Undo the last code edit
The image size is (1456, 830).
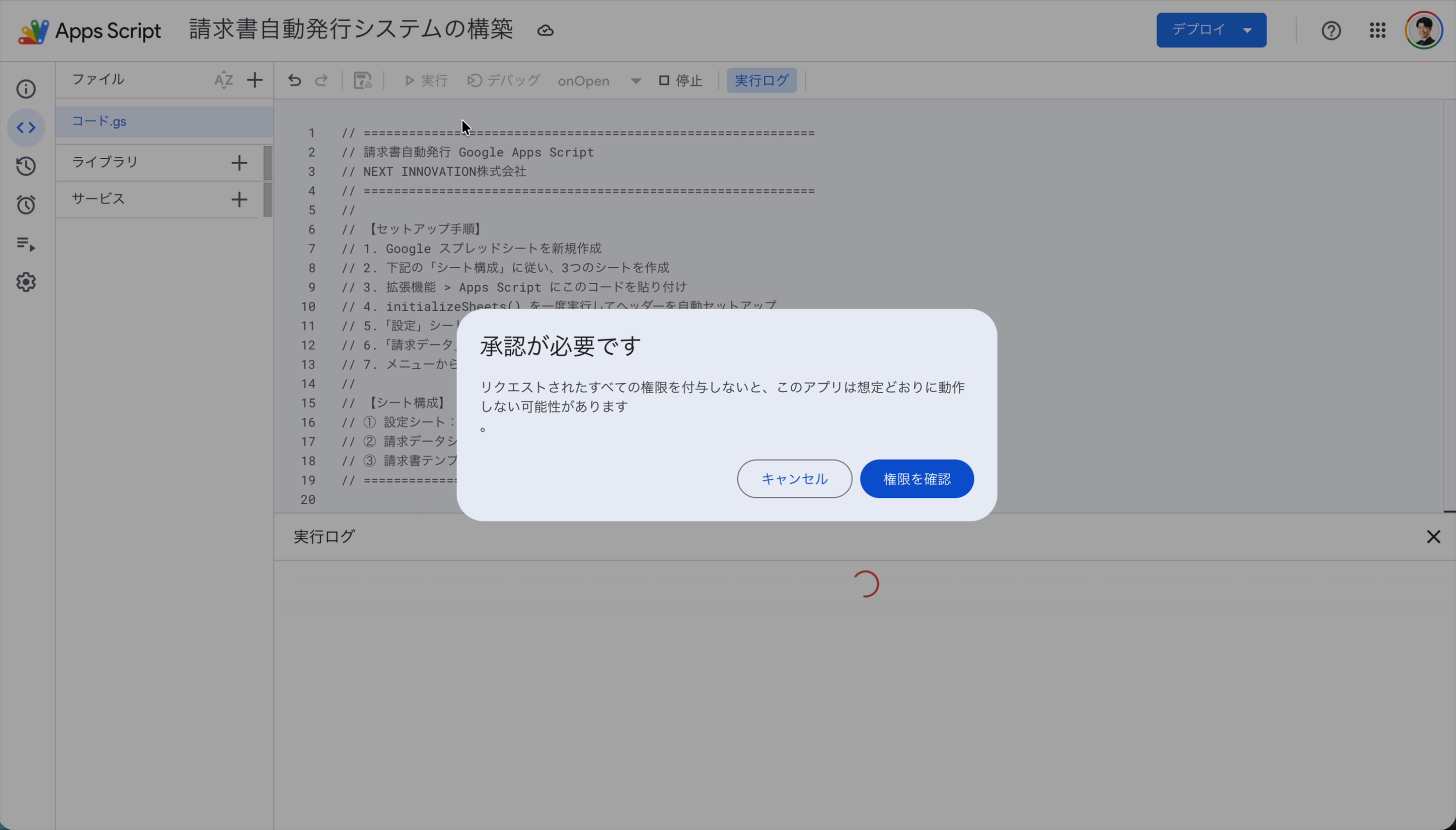(x=294, y=81)
